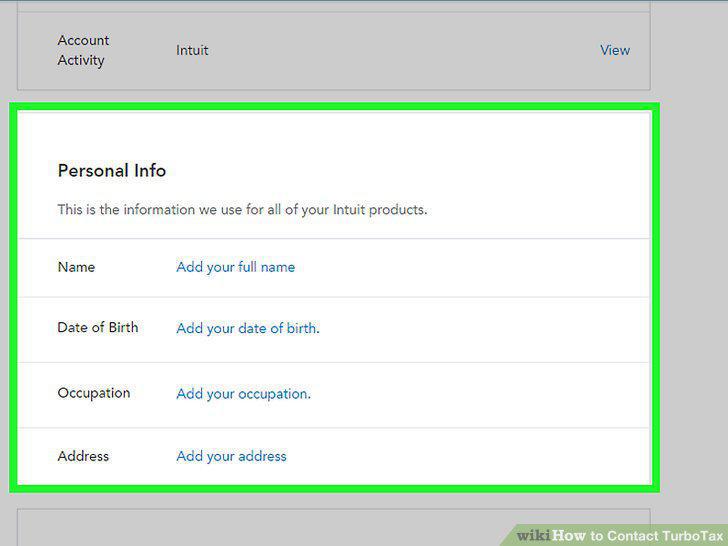Click the 'Name' row label

(x=76, y=267)
